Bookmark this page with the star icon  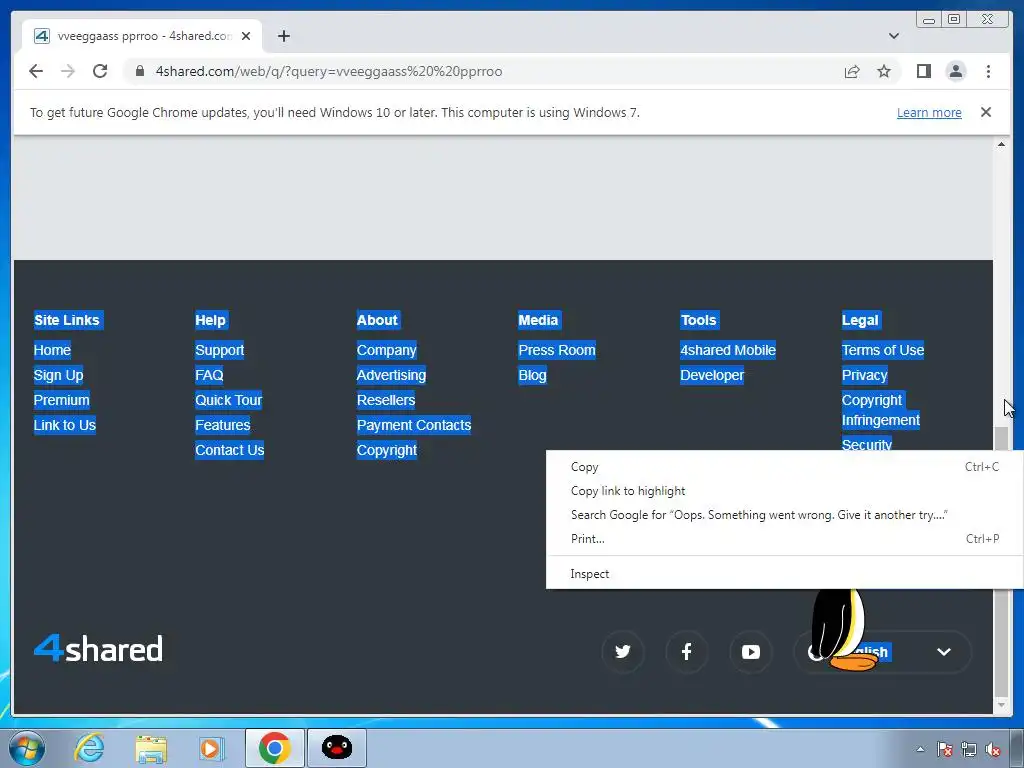point(884,71)
